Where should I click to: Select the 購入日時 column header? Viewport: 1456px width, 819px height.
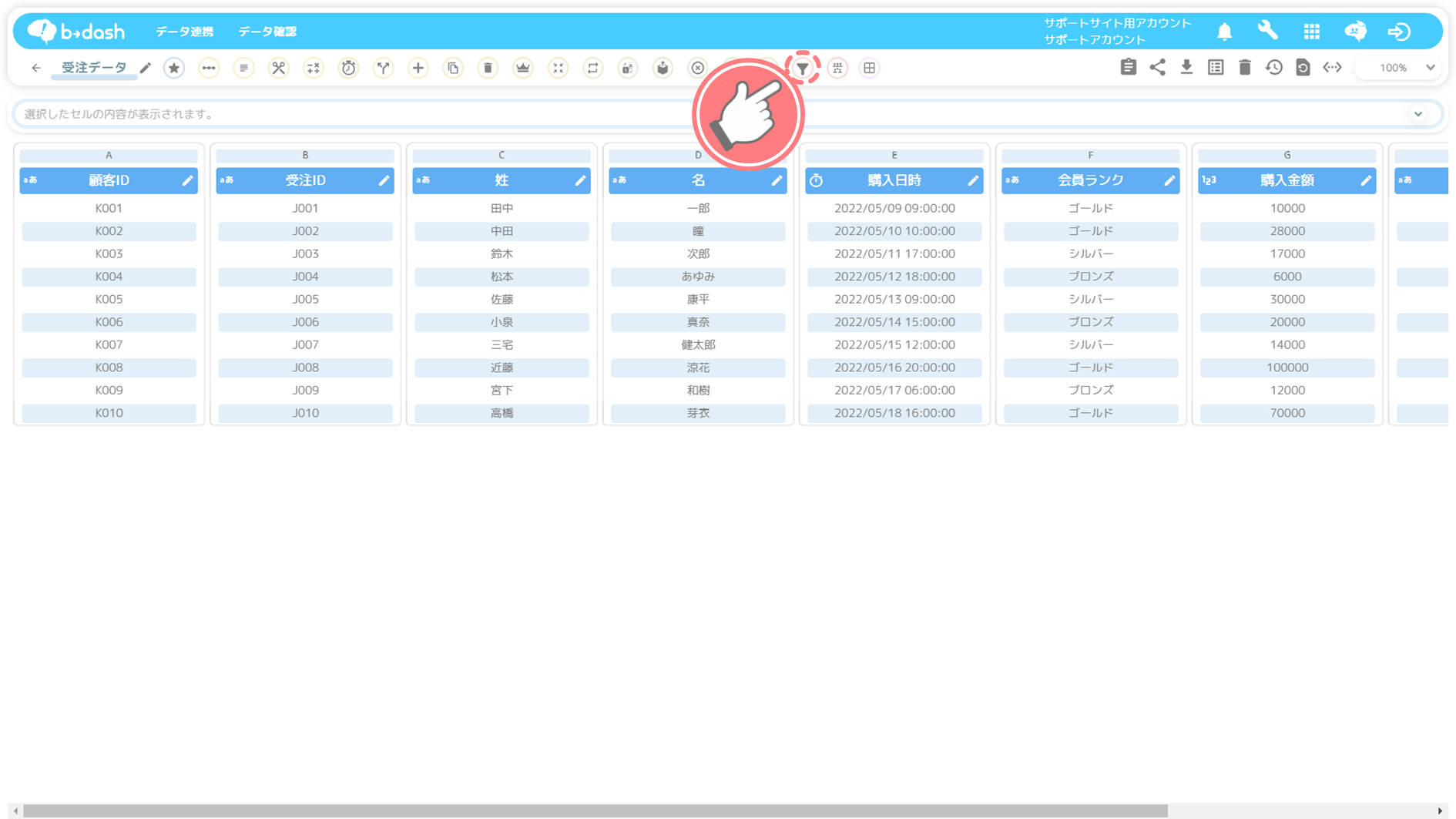coord(894,180)
